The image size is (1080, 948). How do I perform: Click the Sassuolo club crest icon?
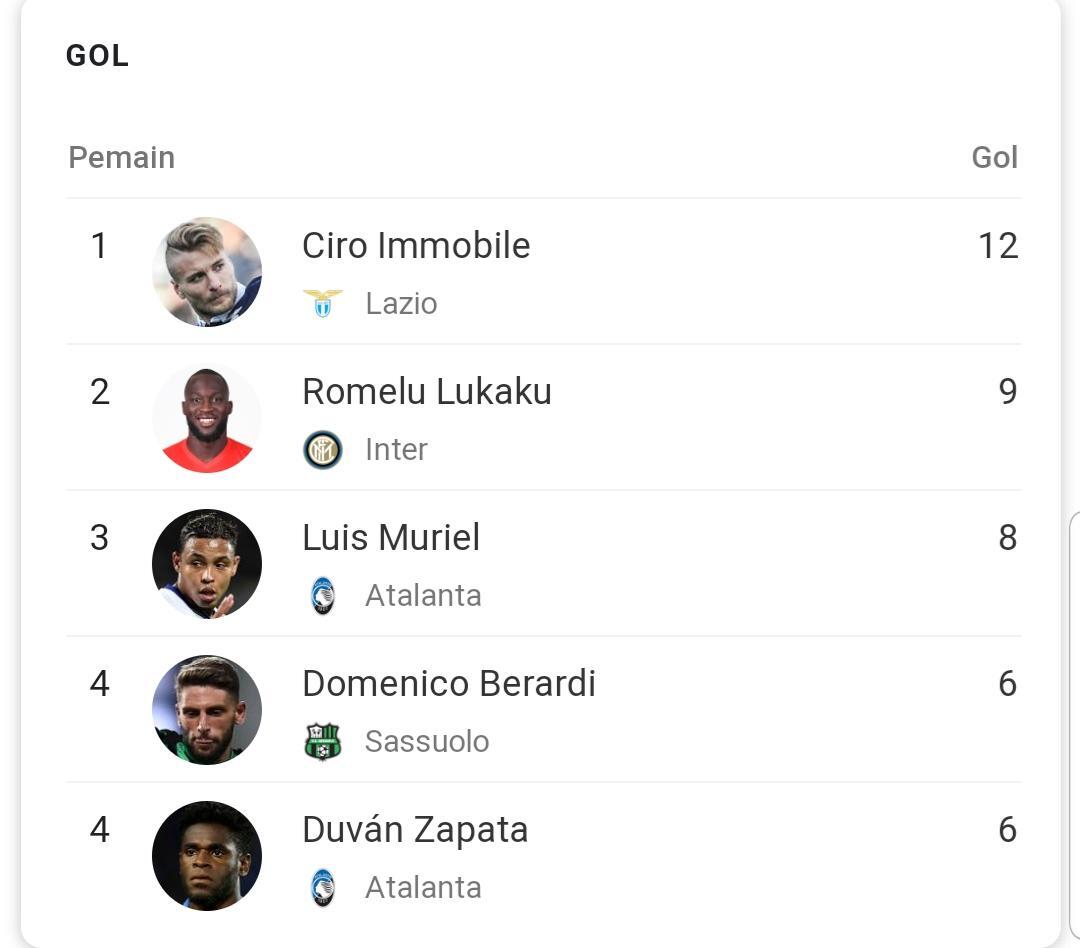click(x=322, y=742)
